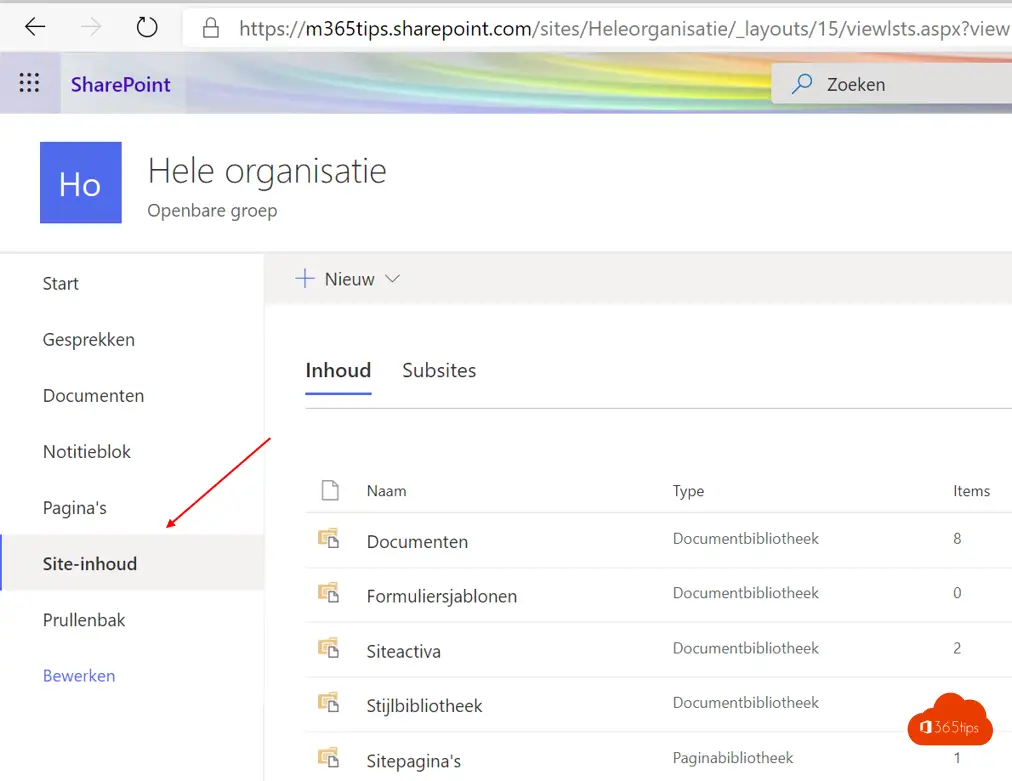Click the address bar lock icon
Screen dimensions: 1012x781
click(210, 27)
